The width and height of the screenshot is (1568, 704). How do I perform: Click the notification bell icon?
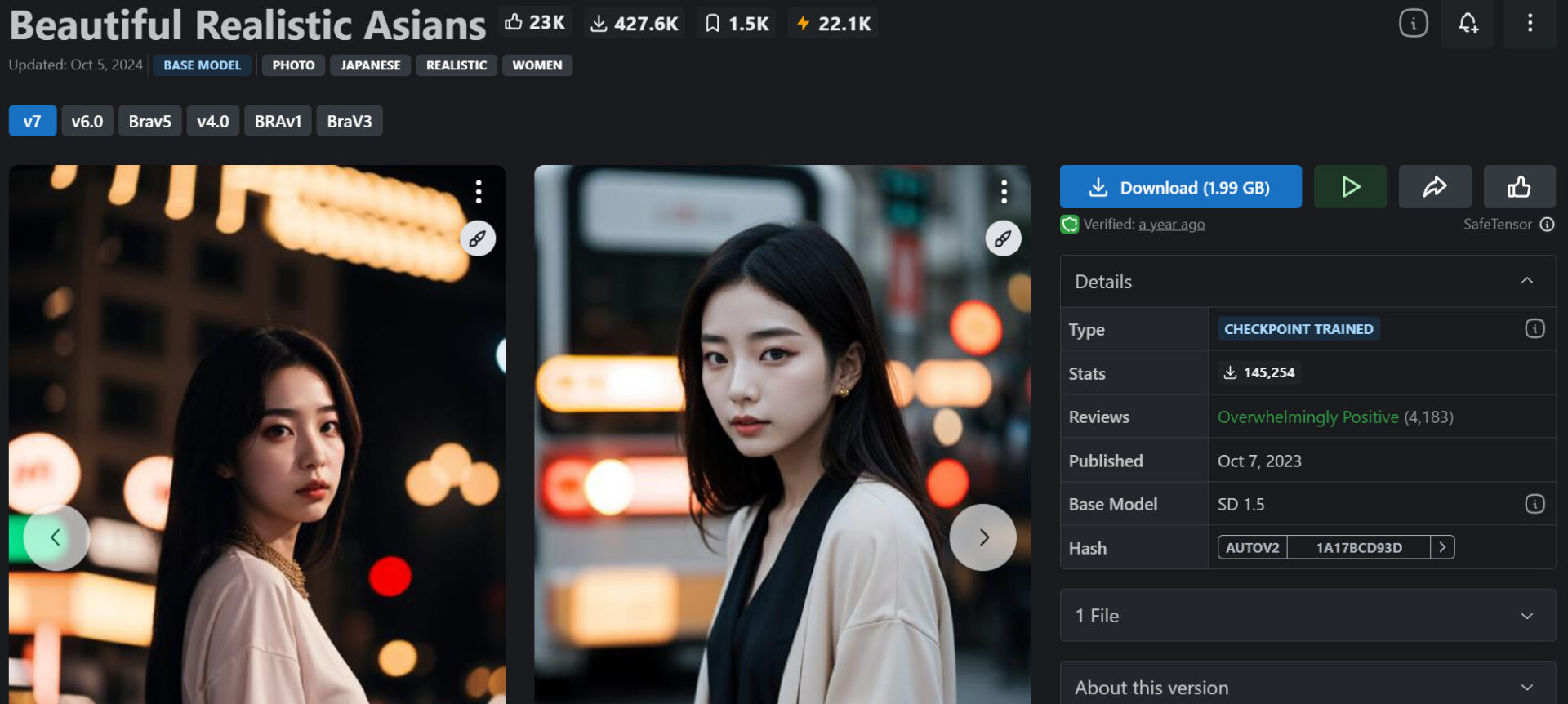point(1468,23)
